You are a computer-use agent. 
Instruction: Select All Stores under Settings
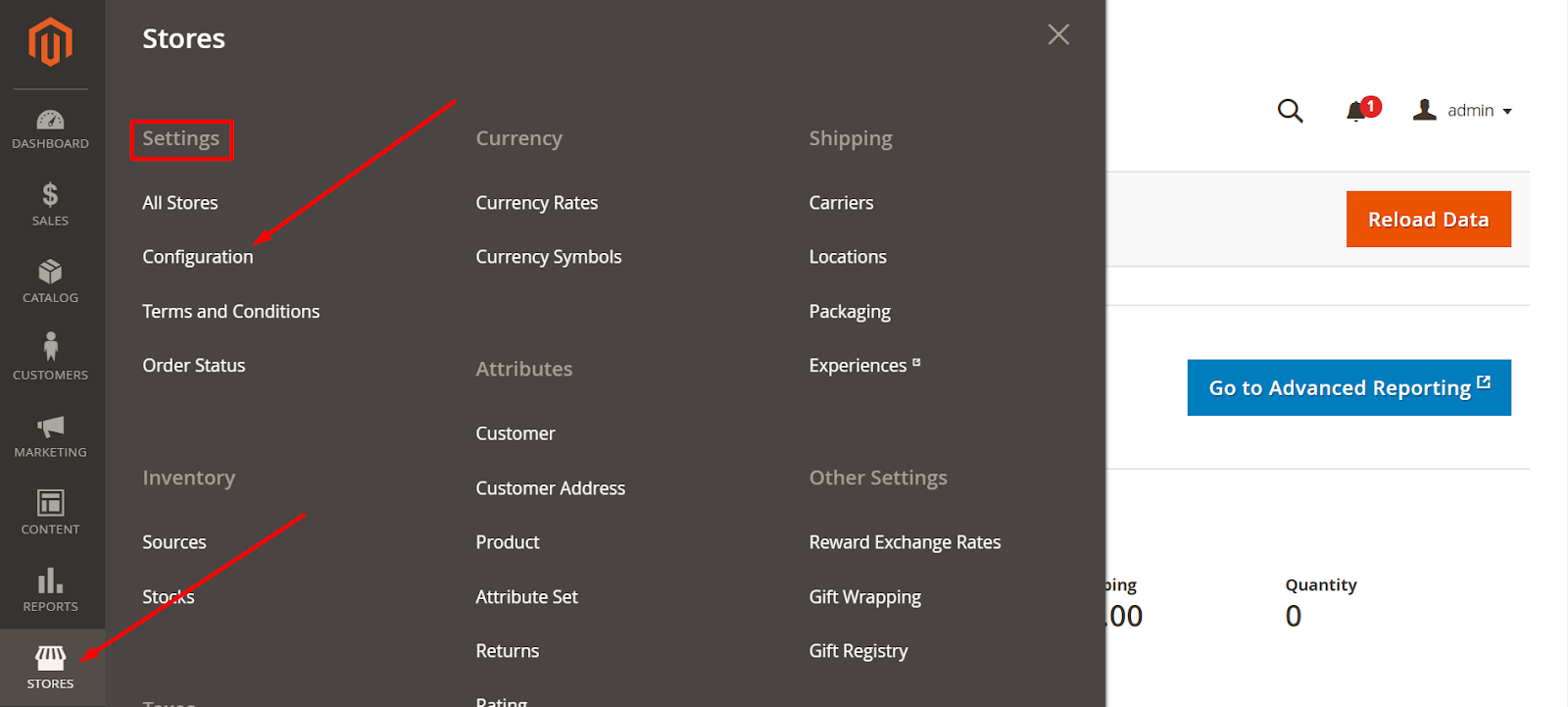pos(179,202)
